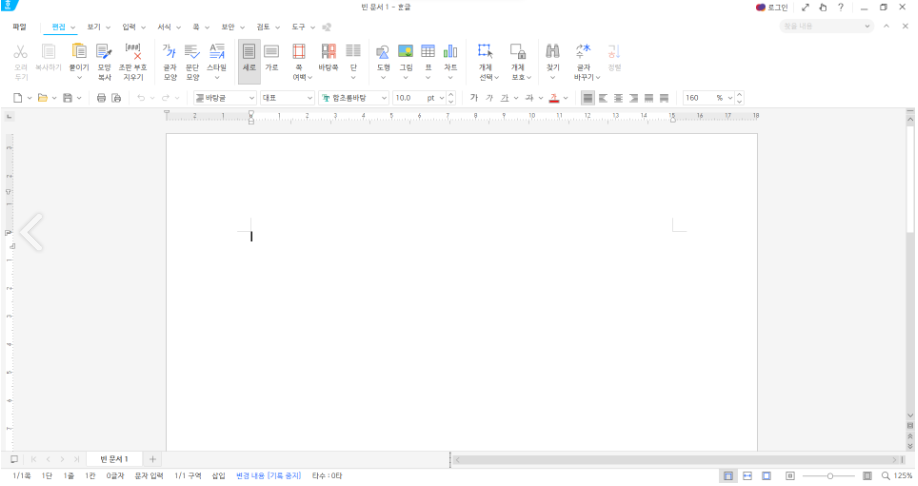The image size is (918, 486).
Task: Expand the Open folder dropdown arrow
Action: [54, 98]
